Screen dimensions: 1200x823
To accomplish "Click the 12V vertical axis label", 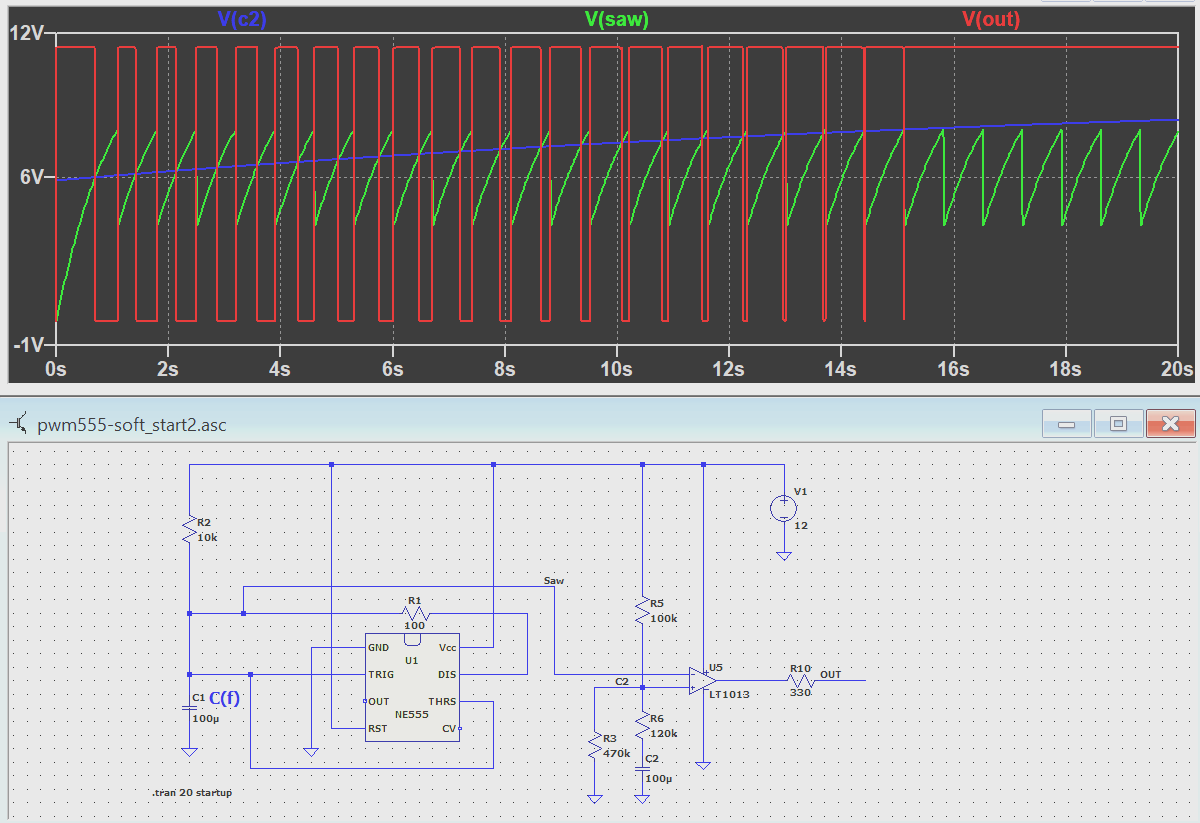I will coord(26,34).
